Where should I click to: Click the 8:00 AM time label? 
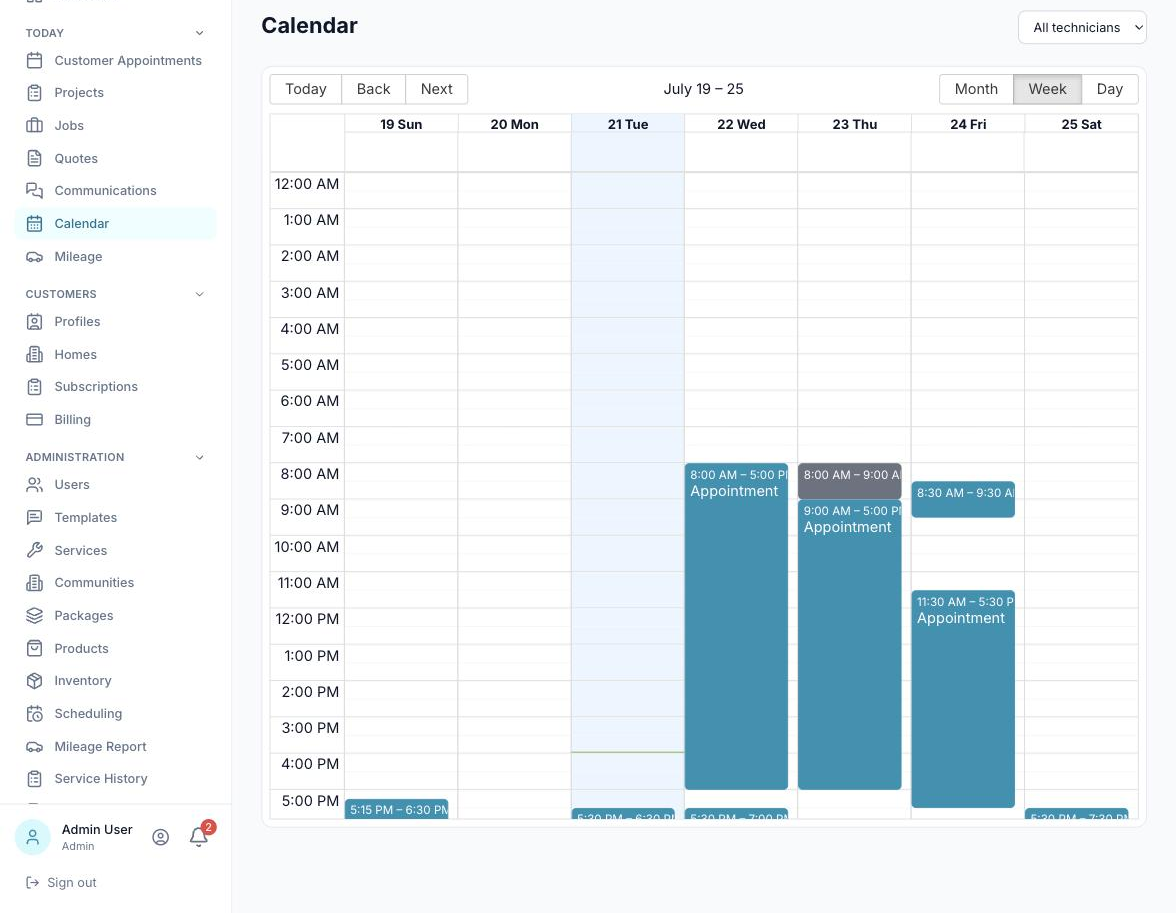(x=309, y=474)
